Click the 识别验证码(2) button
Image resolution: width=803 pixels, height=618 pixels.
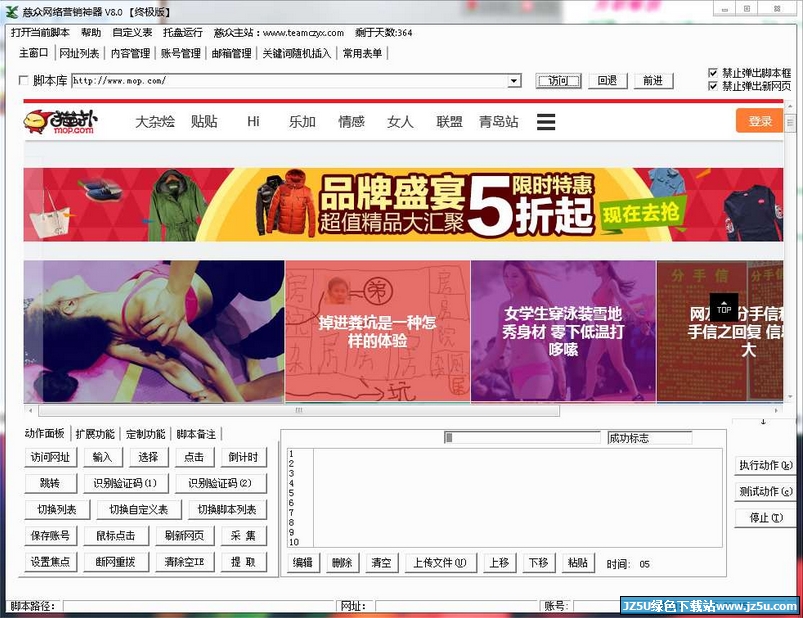click(x=220, y=483)
